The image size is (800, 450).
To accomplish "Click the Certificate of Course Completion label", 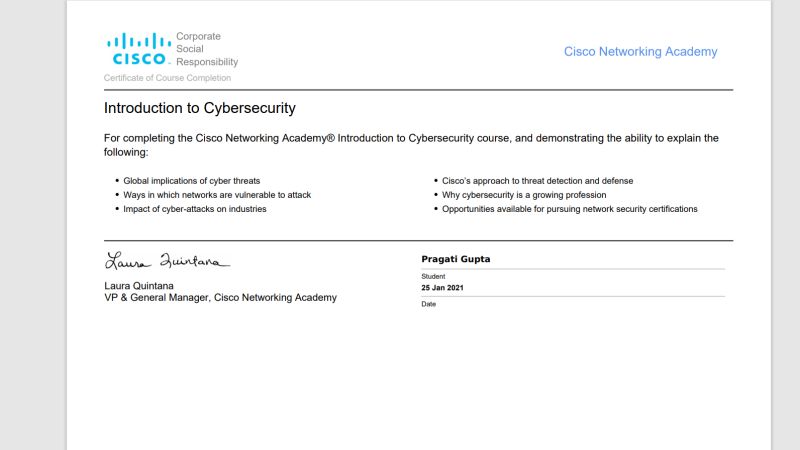I will pos(167,78).
